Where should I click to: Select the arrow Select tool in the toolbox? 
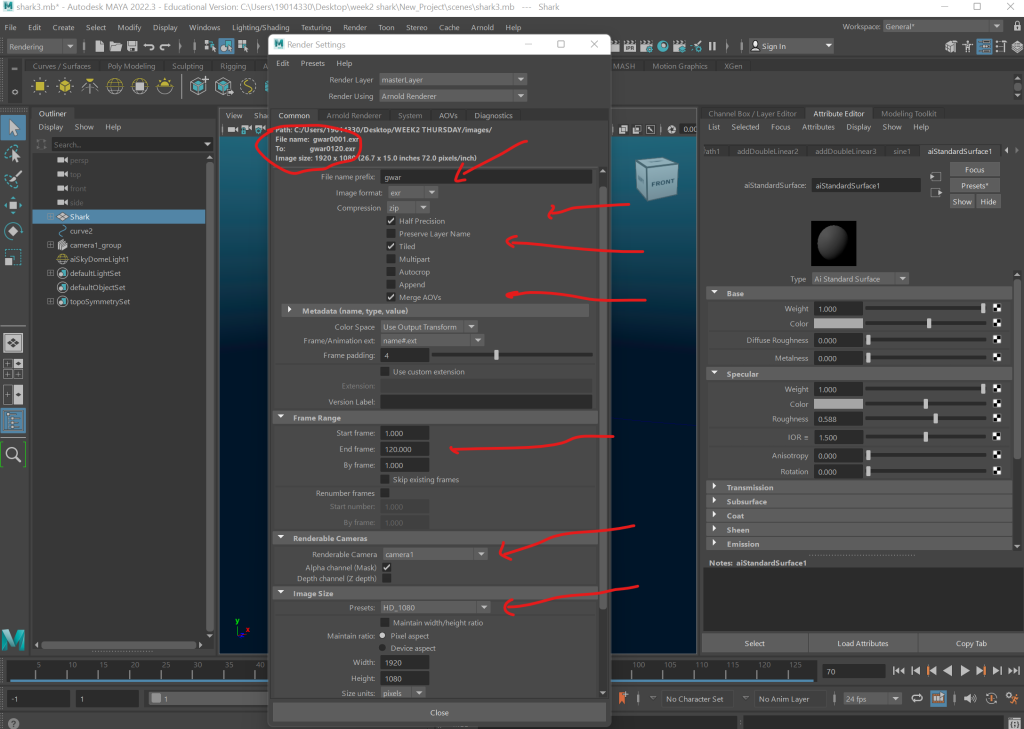[13, 127]
